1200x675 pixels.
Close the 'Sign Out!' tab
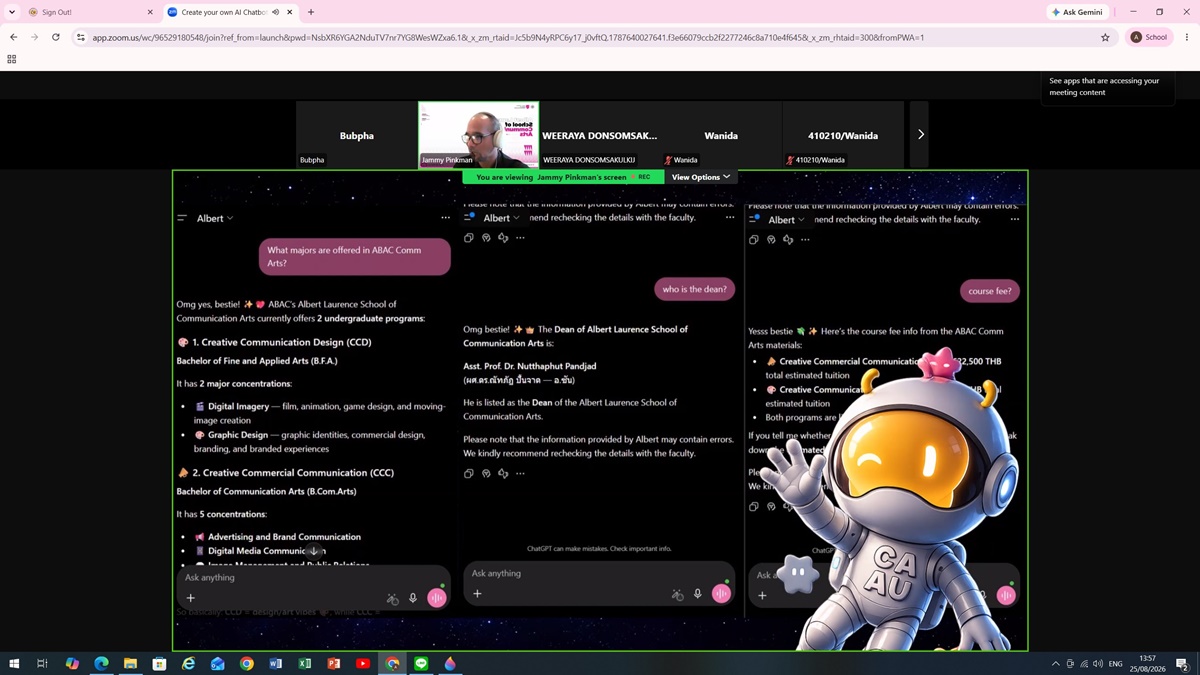[x=151, y=12]
